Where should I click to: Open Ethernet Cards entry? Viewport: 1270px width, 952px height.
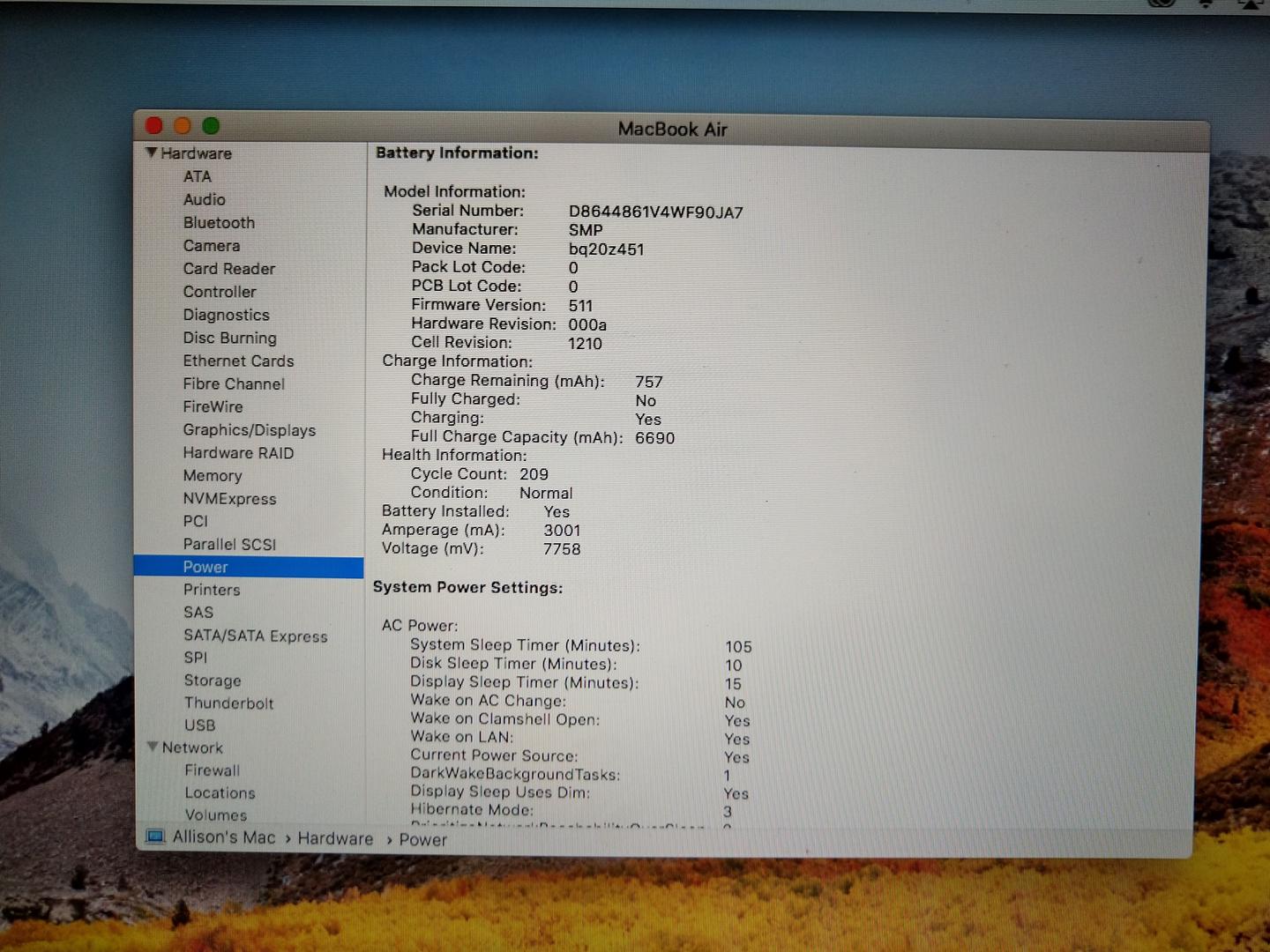click(239, 361)
